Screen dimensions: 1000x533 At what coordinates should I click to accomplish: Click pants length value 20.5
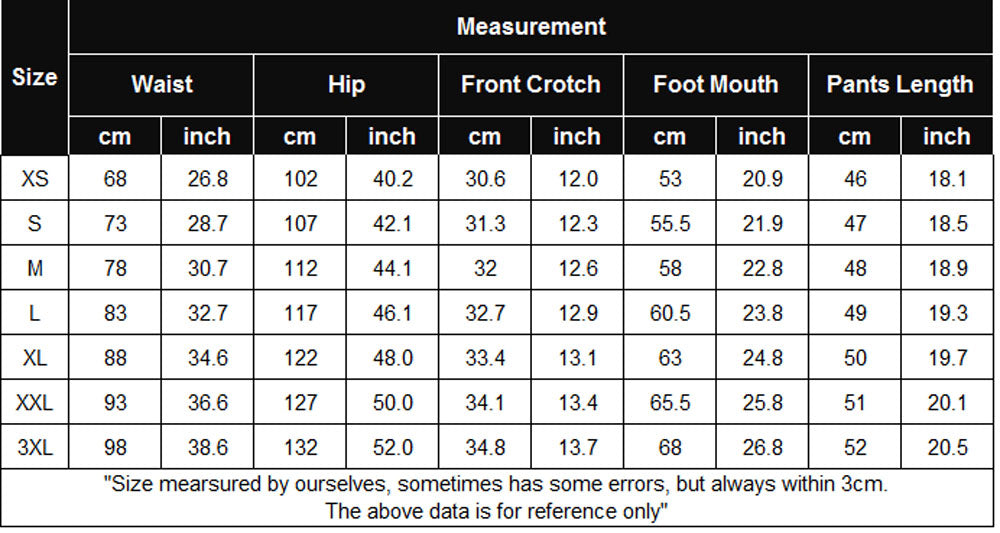(947, 447)
